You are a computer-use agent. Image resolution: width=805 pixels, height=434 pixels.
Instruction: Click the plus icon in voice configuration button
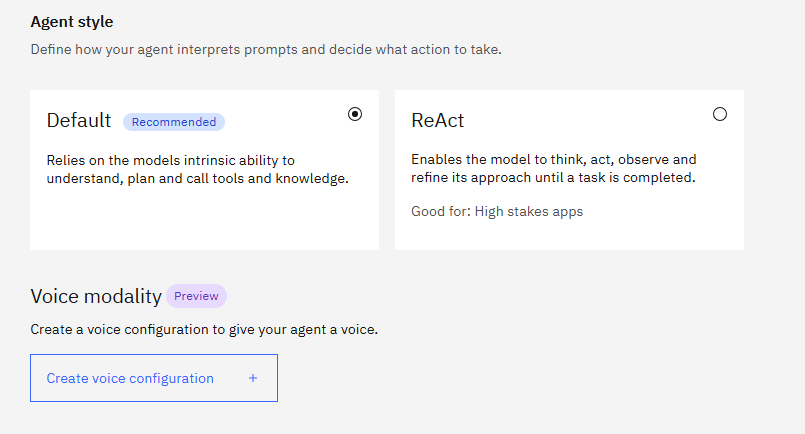[253, 378]
